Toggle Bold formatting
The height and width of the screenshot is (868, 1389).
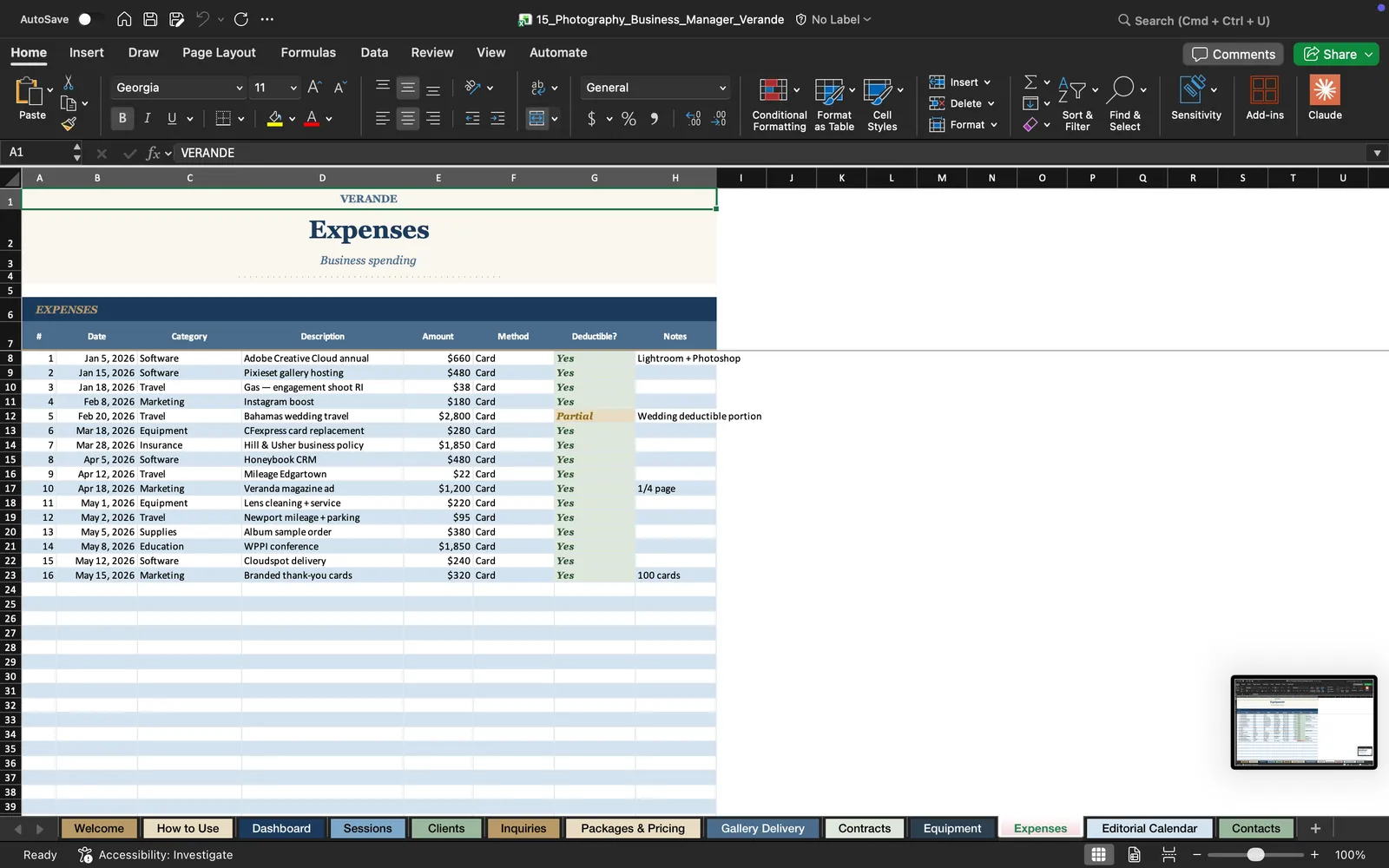coord(122,118)
